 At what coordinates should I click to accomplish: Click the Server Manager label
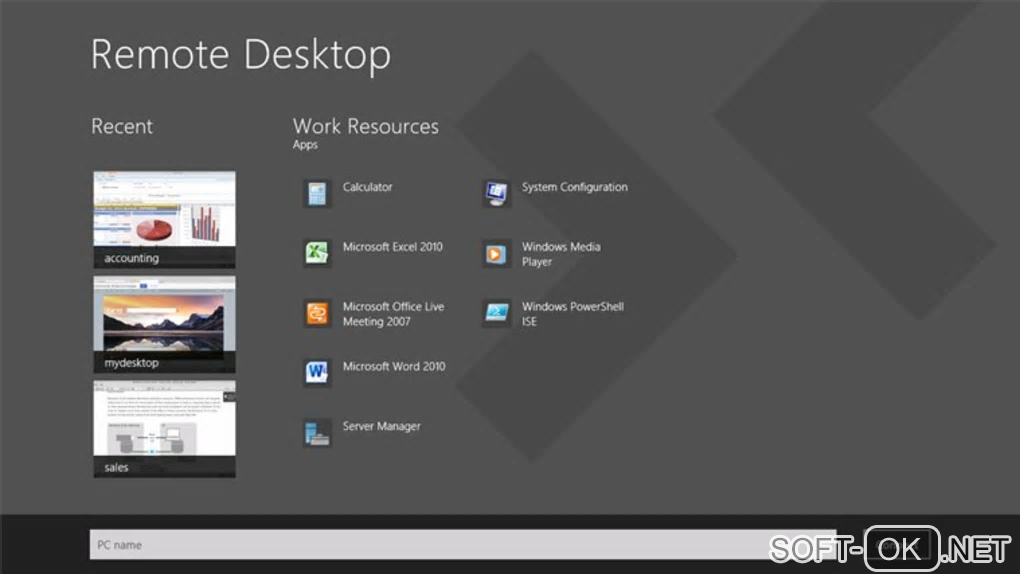pyautogui.click(x=382, y=426)
